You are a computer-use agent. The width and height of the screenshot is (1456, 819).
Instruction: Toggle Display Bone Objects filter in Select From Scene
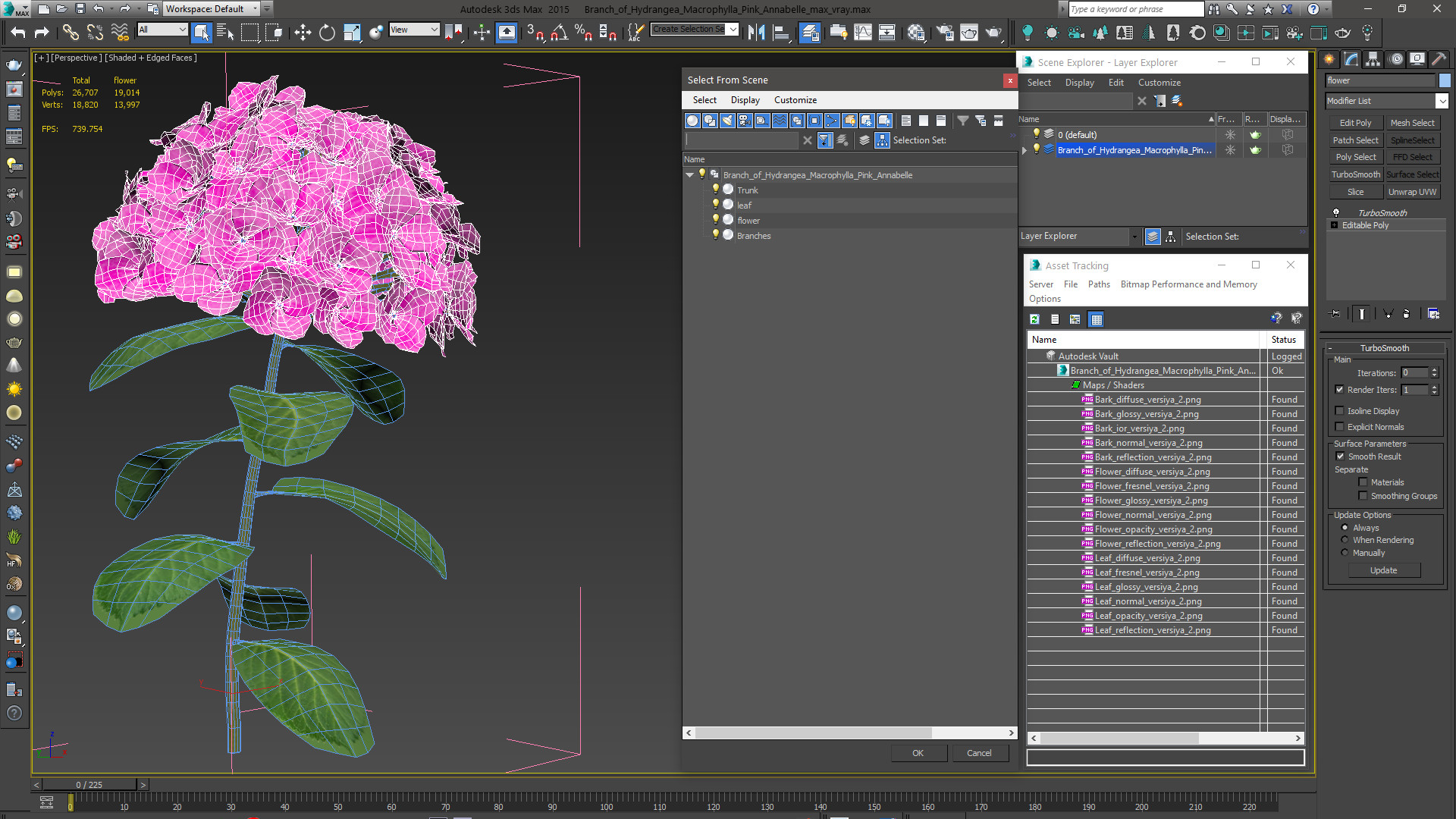(x=832, y=121)
